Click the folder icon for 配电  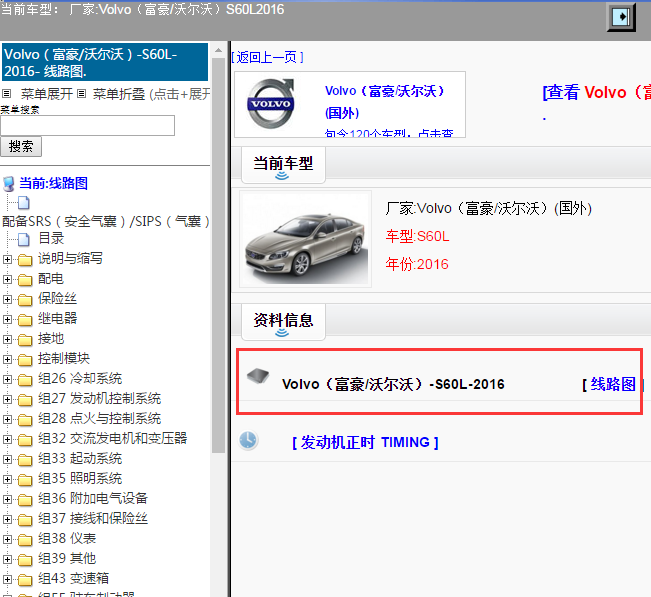(x=25, y=280)
